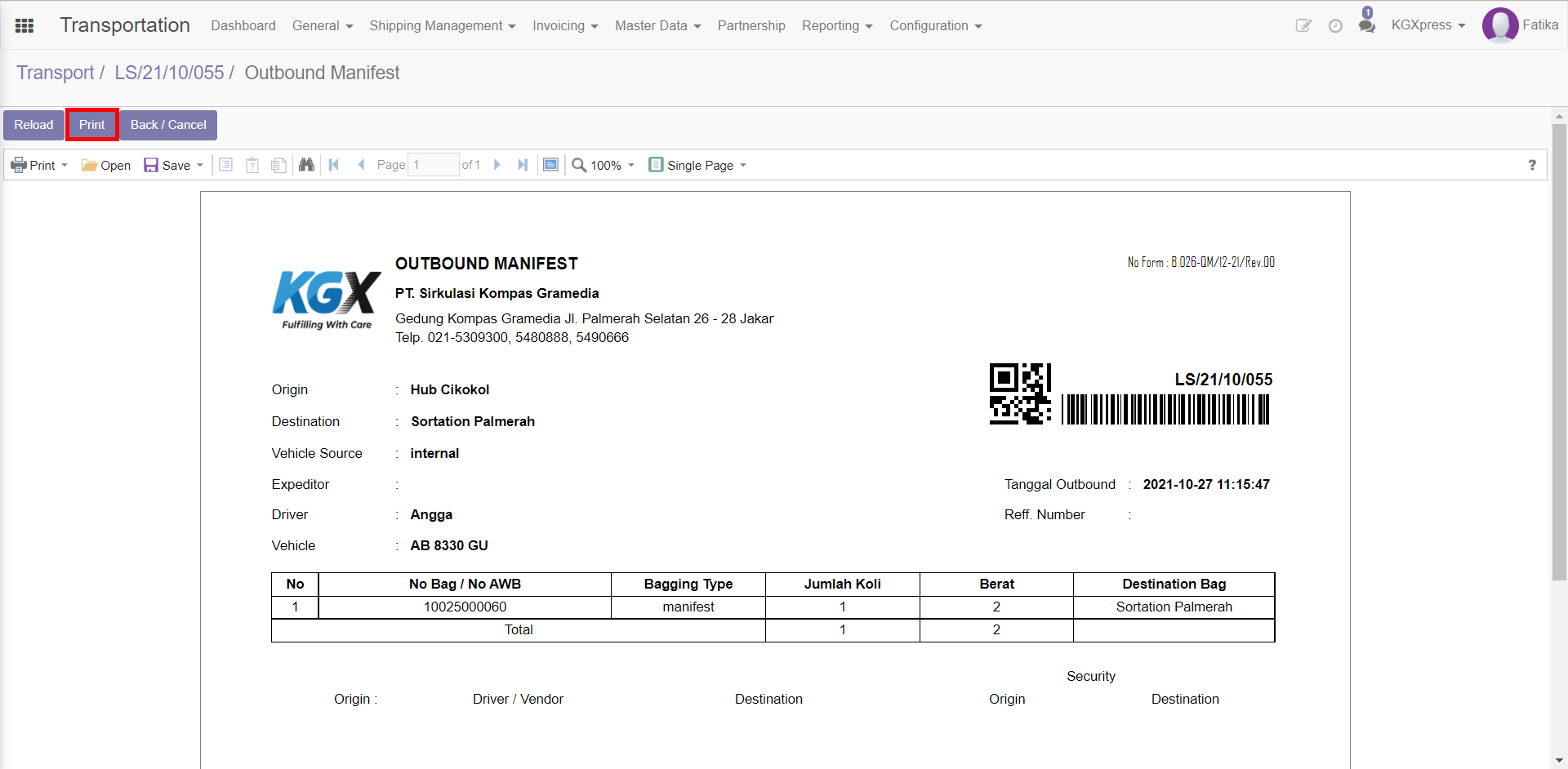Click the 'Angga' driver name

click(431, 515)
